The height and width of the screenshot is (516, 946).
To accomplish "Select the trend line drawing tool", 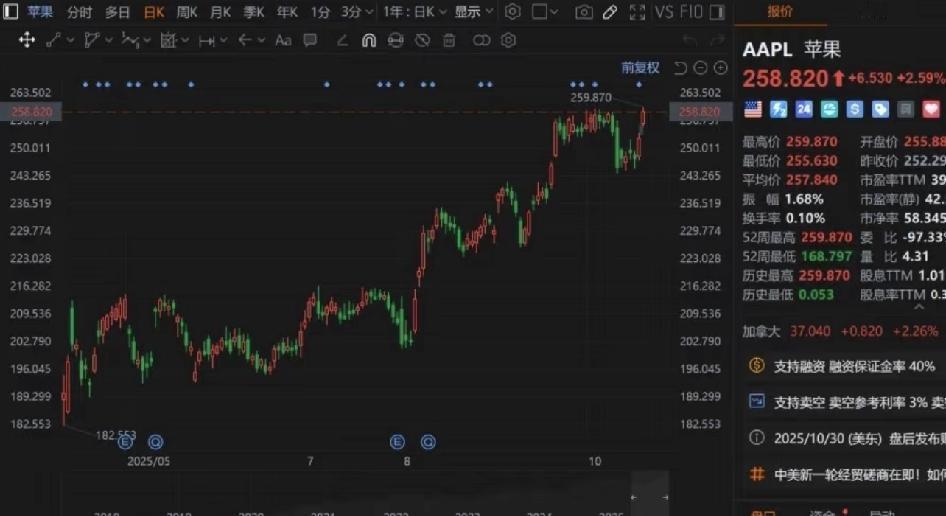I will [x=53, y=40].
